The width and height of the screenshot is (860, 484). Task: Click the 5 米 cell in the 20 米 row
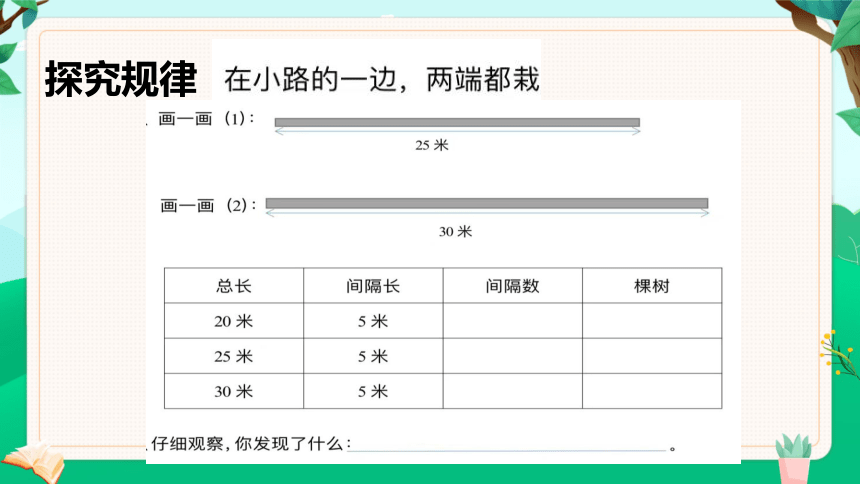373,320
